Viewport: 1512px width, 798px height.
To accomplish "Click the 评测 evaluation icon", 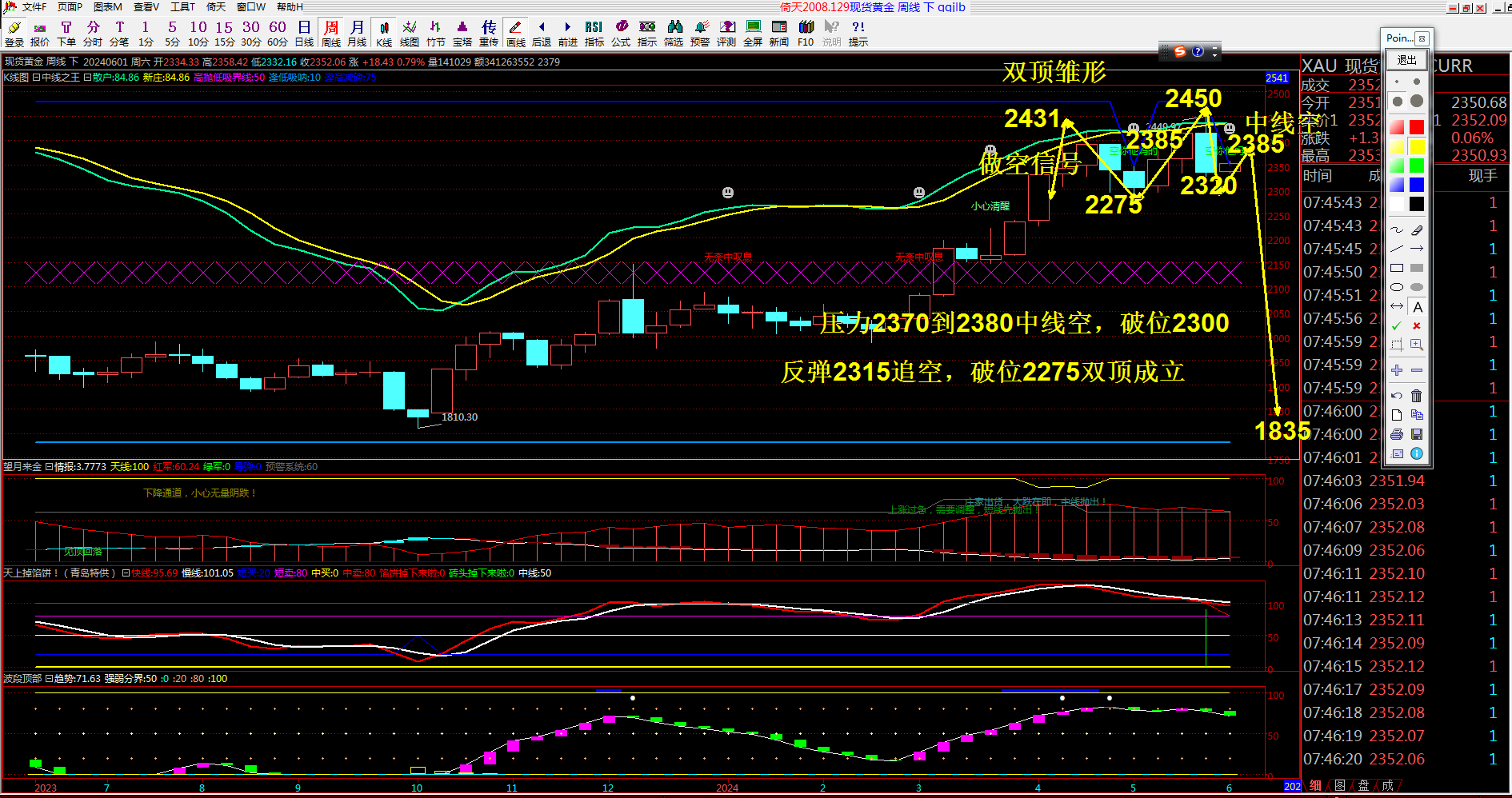I will click(x=726, y=34).
